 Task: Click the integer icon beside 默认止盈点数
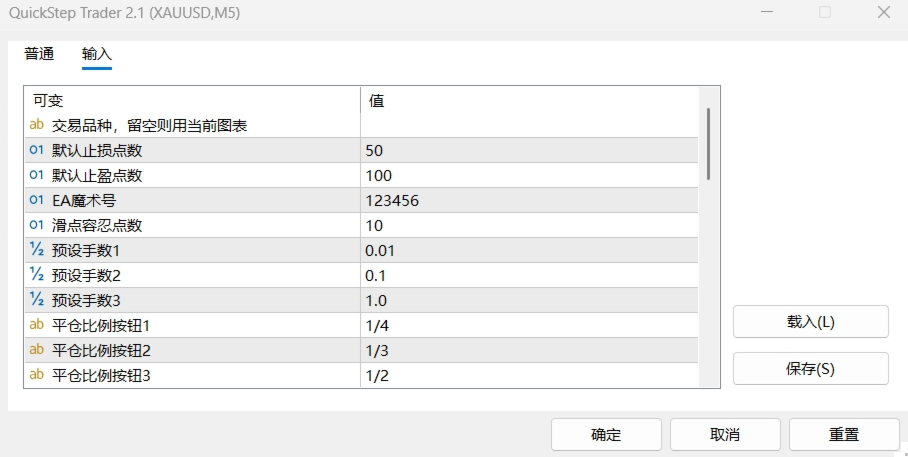click(37, 175)
